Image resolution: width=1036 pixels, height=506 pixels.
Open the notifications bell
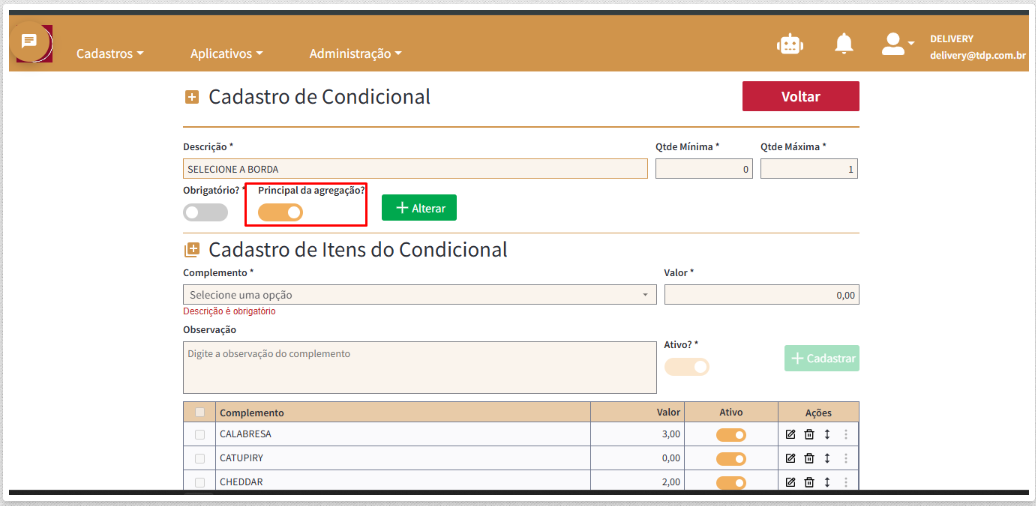(x=844, y=44)
